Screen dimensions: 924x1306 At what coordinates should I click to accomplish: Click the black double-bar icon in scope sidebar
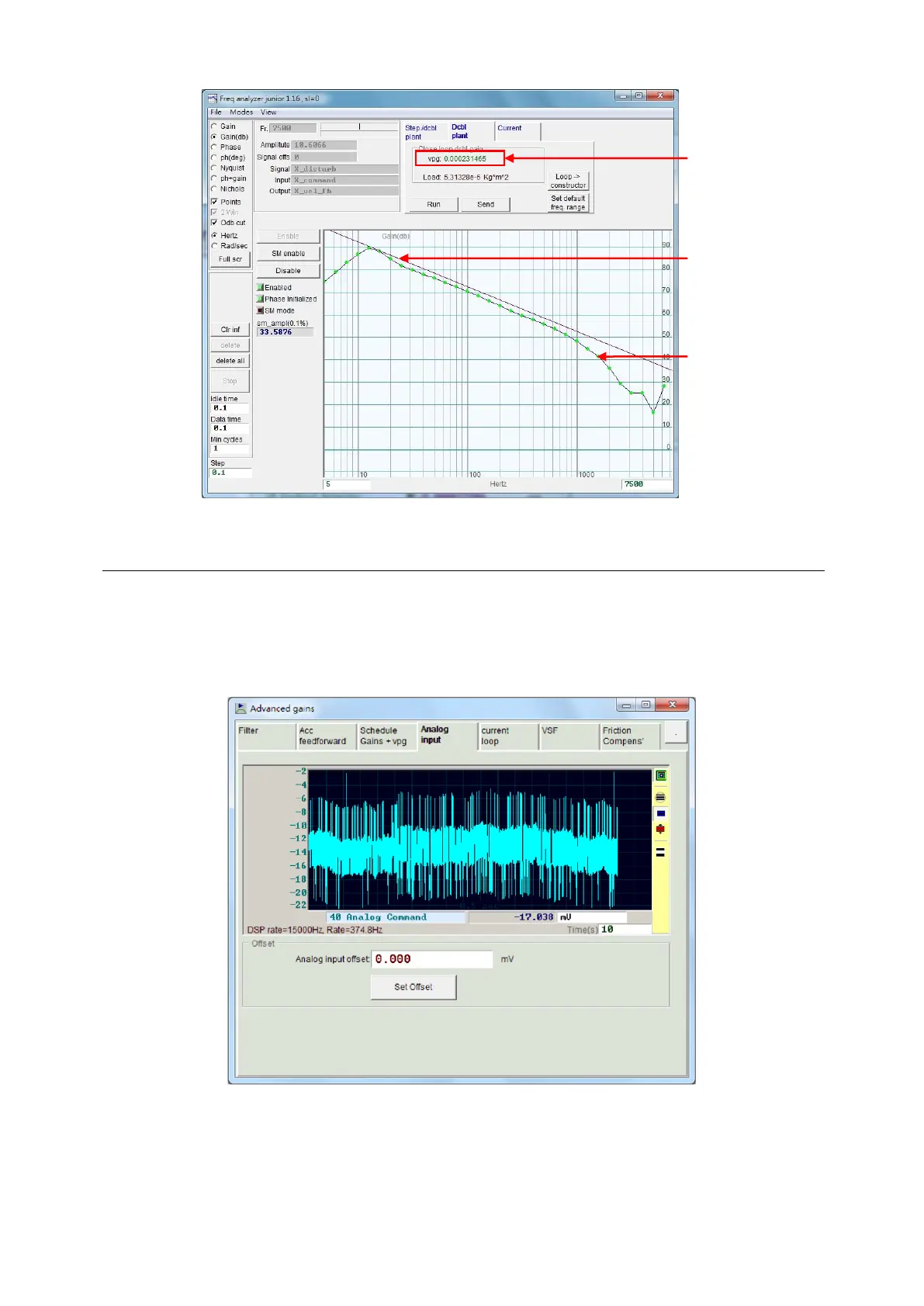[661, 852]
